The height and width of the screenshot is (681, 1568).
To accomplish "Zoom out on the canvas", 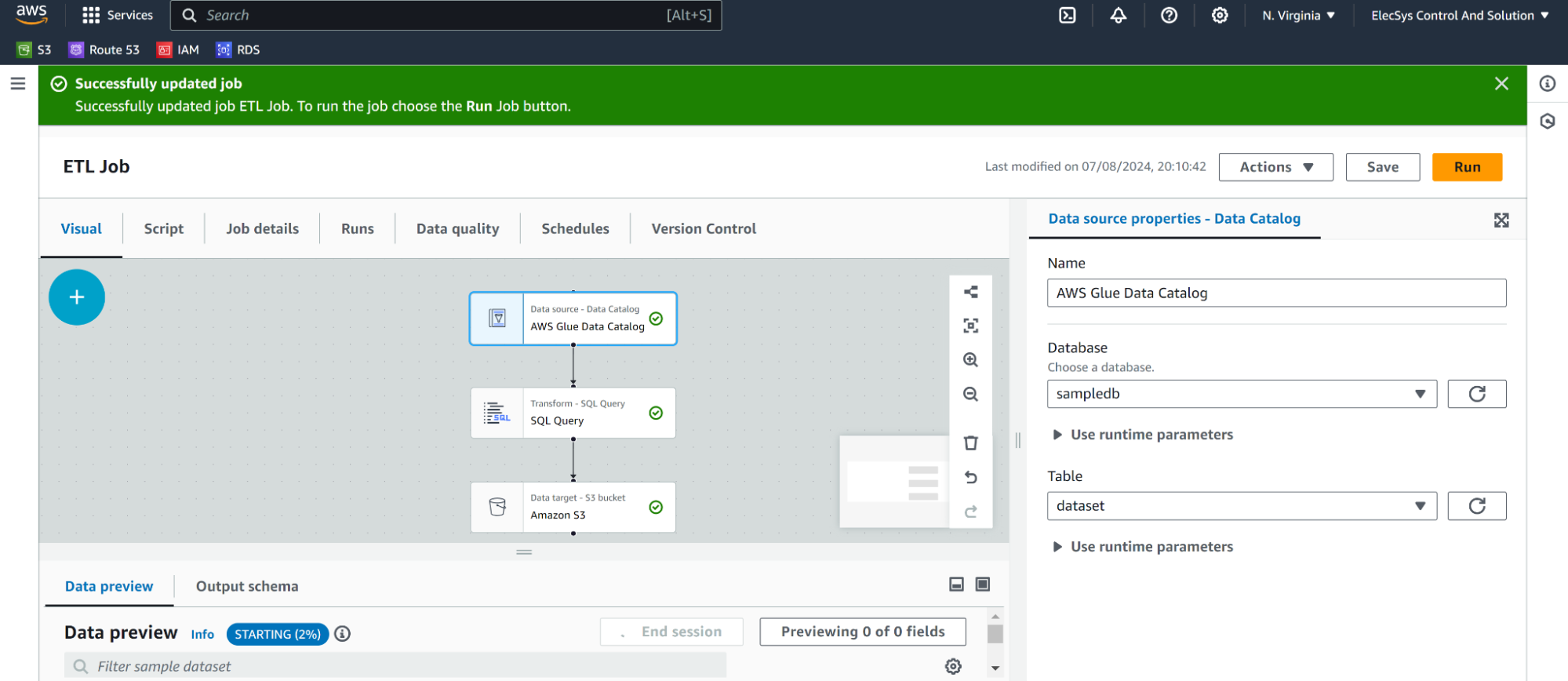I will (971, 394).
